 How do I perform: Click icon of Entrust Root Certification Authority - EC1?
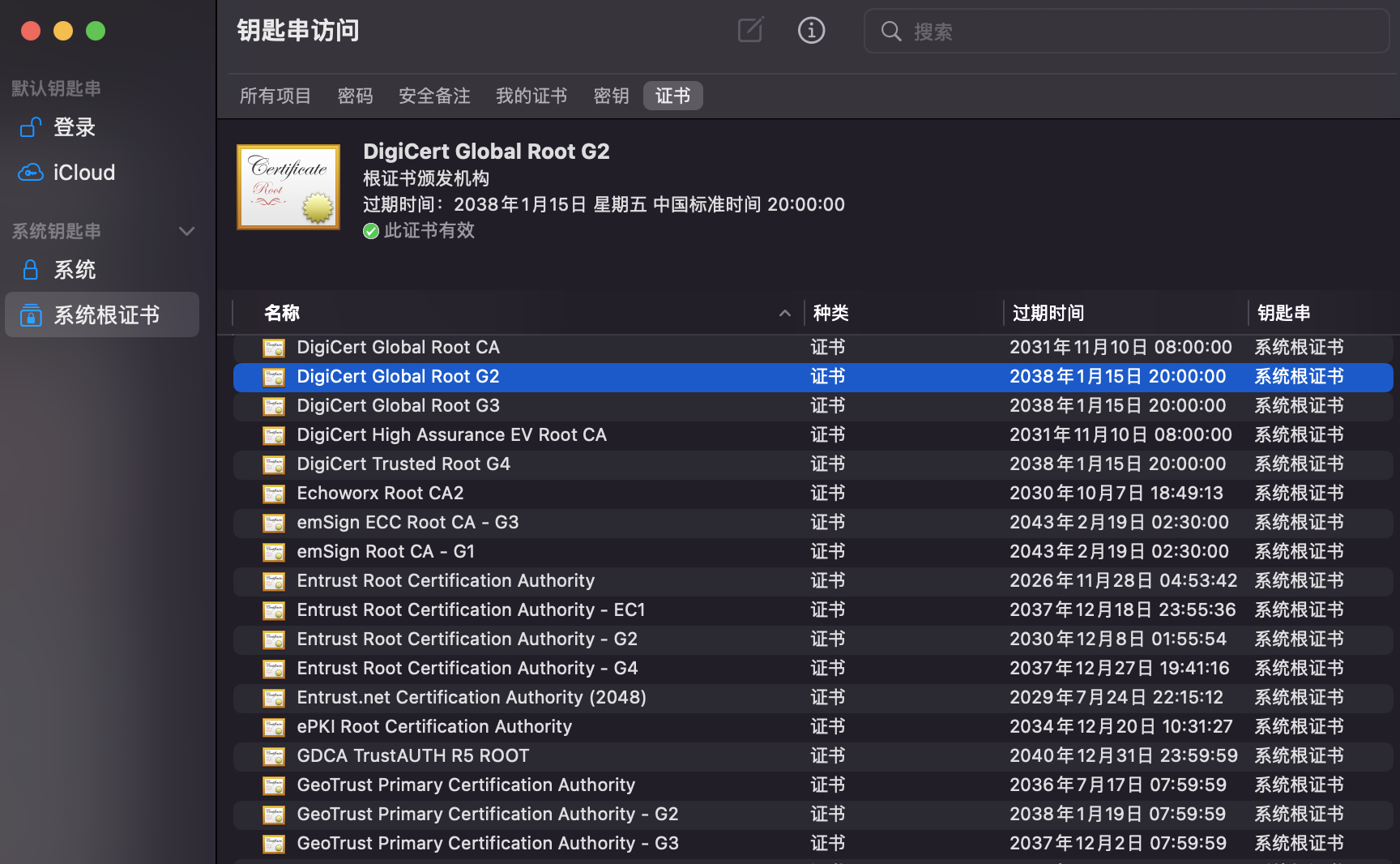click(x=274, y=610)
